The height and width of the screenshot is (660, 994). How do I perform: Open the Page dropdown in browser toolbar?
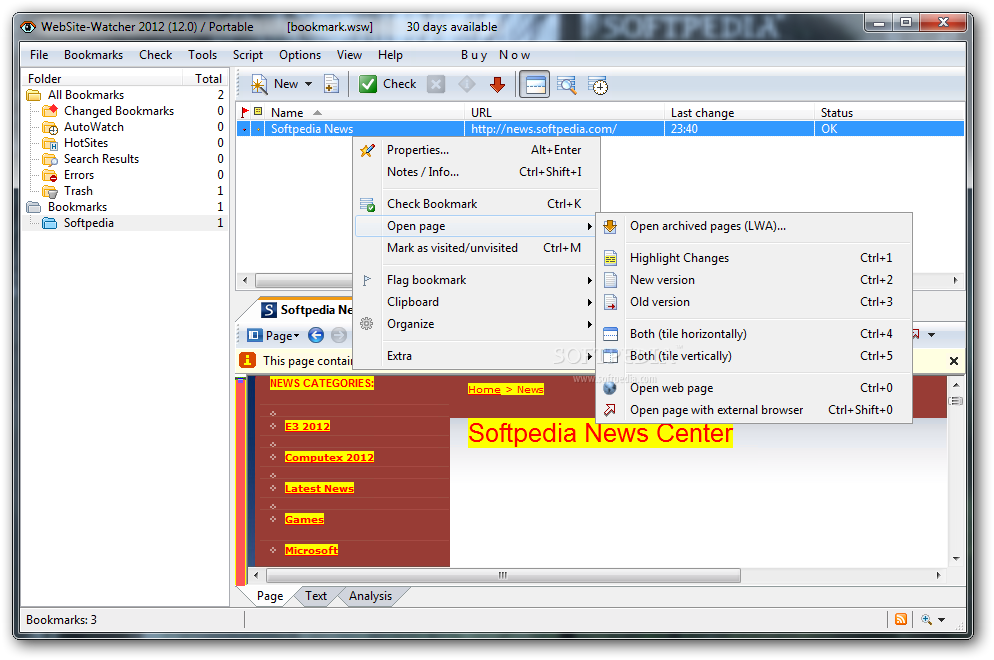point(273,335)
